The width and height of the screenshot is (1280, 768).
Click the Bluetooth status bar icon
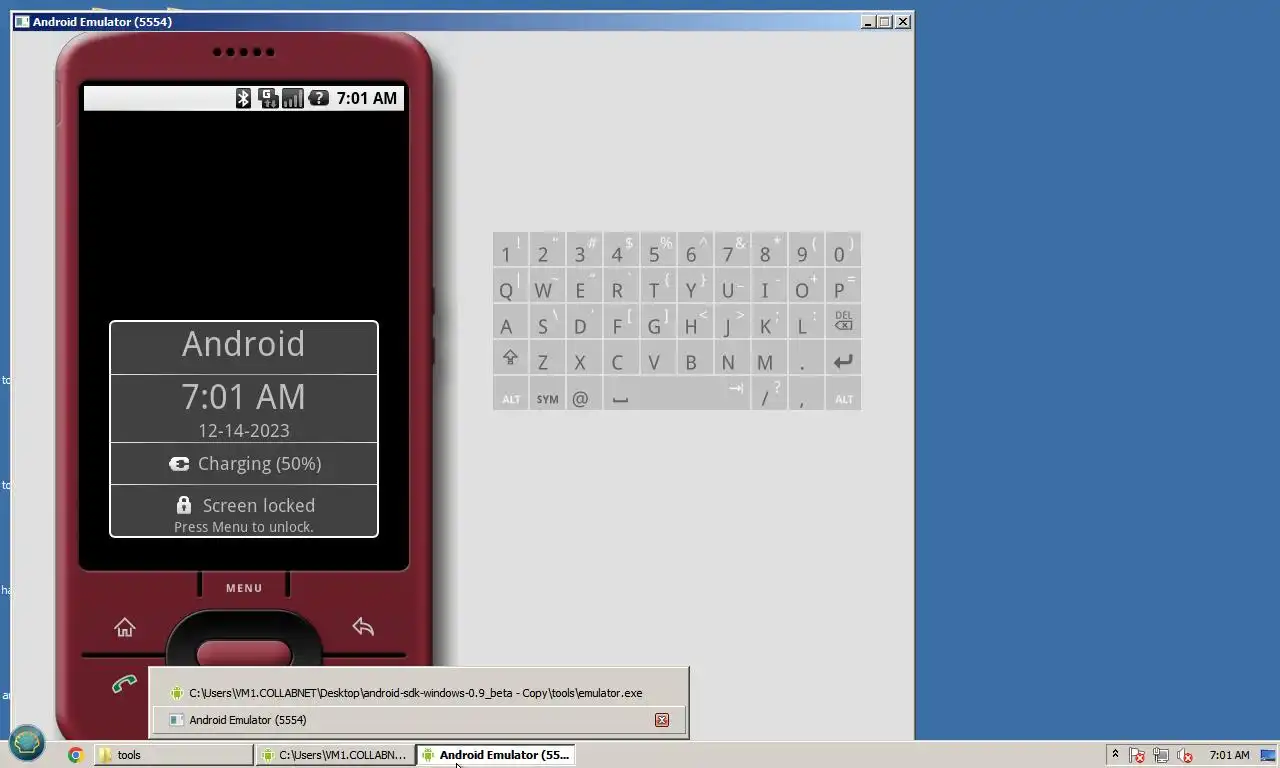coord(243,98)
